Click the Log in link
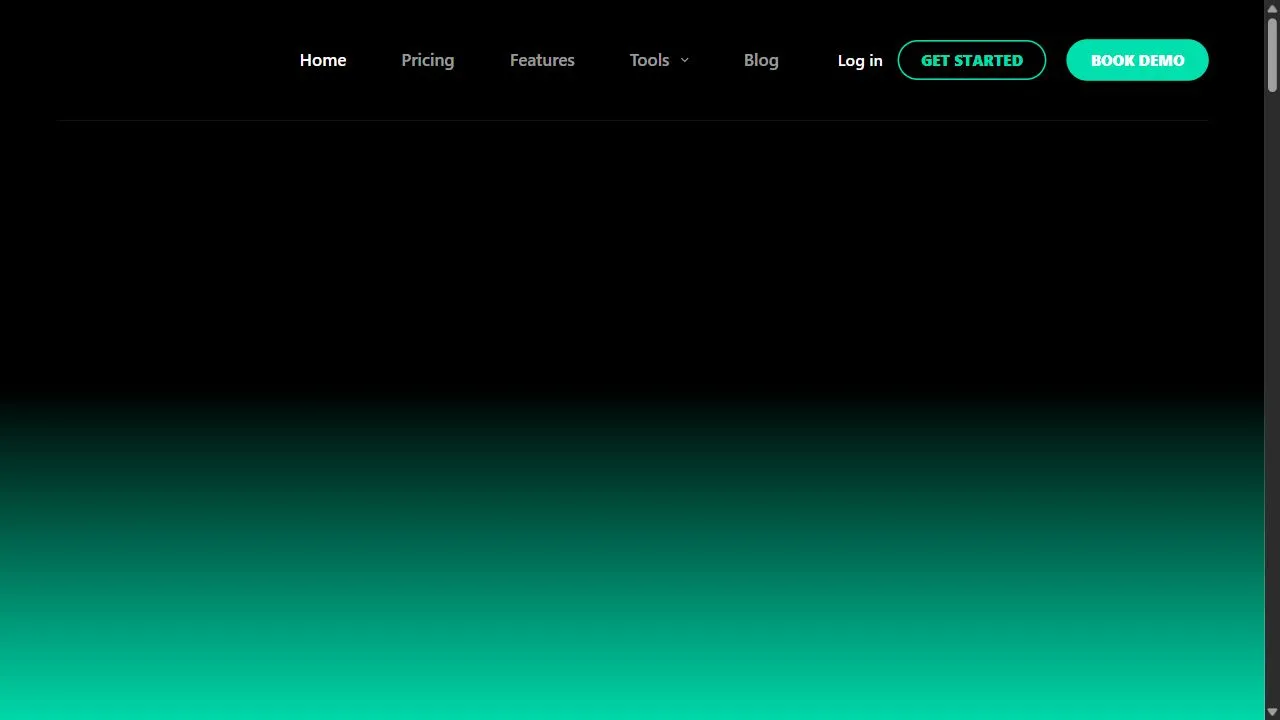The width and height of the screenshot is (1280, 720). click(x=860, y=60)
